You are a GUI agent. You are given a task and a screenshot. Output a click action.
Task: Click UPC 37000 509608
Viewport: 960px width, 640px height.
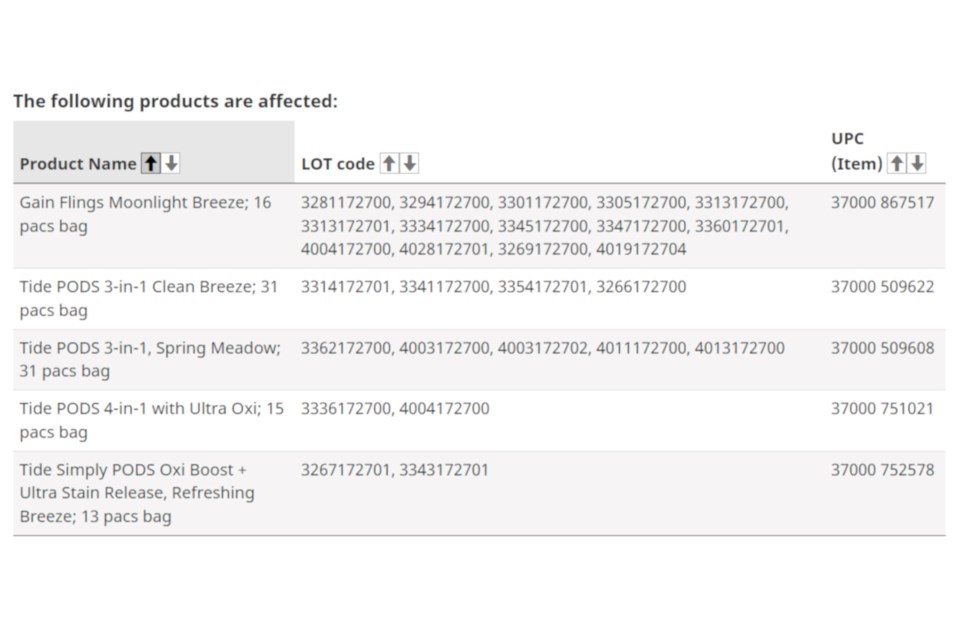(882, 348)
